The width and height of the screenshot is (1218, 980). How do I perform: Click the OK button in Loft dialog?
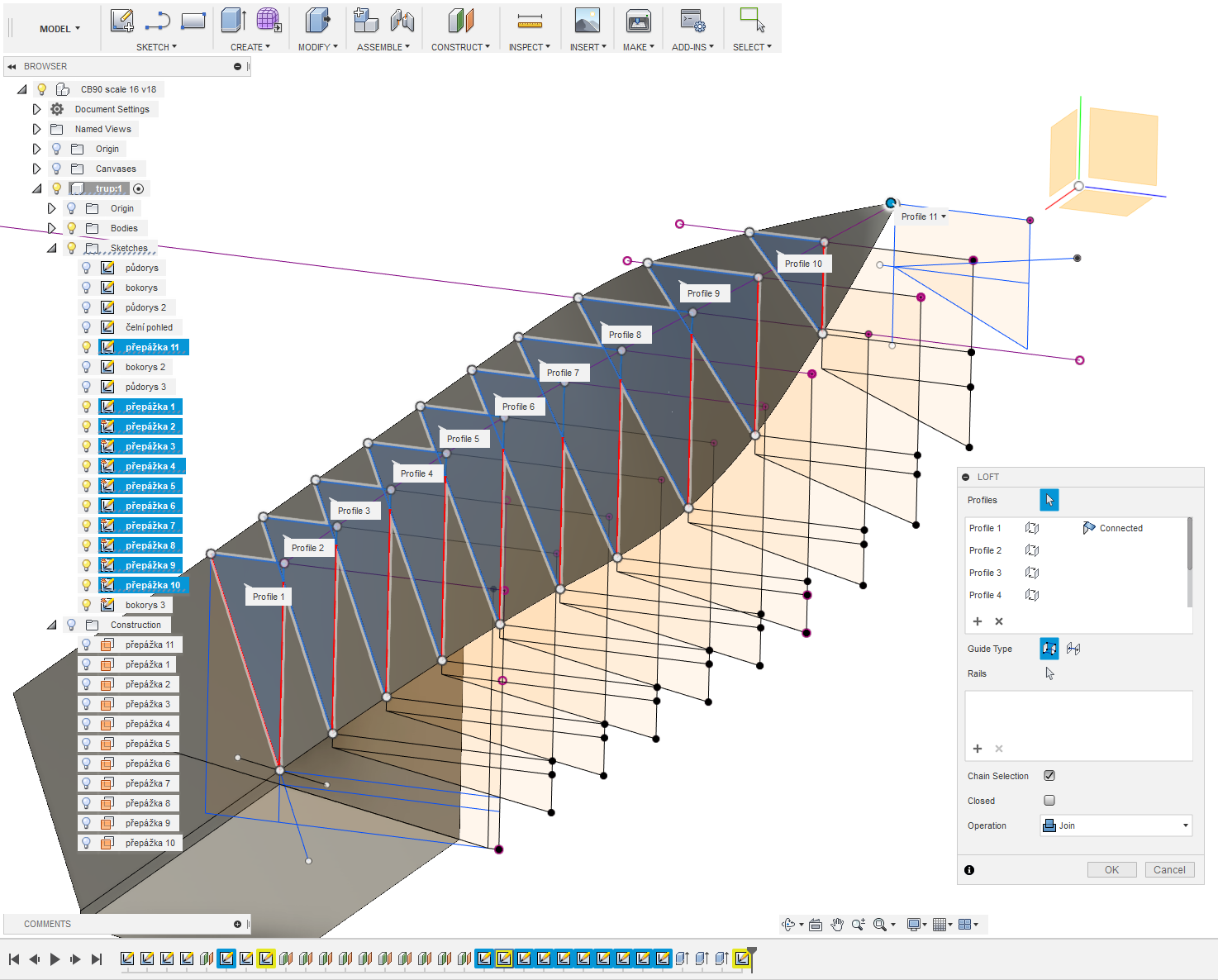[1111, 870]
